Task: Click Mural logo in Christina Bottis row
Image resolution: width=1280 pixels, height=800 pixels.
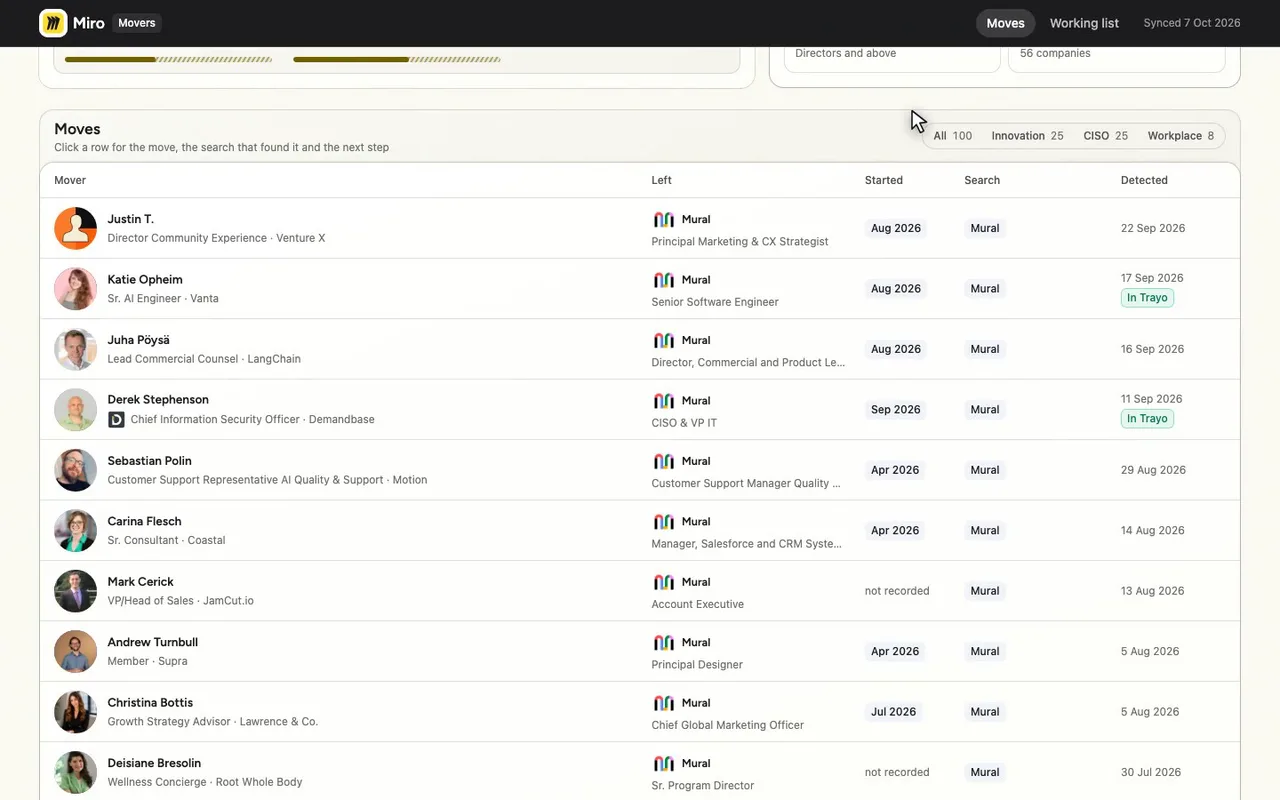Action: [664, 703]
